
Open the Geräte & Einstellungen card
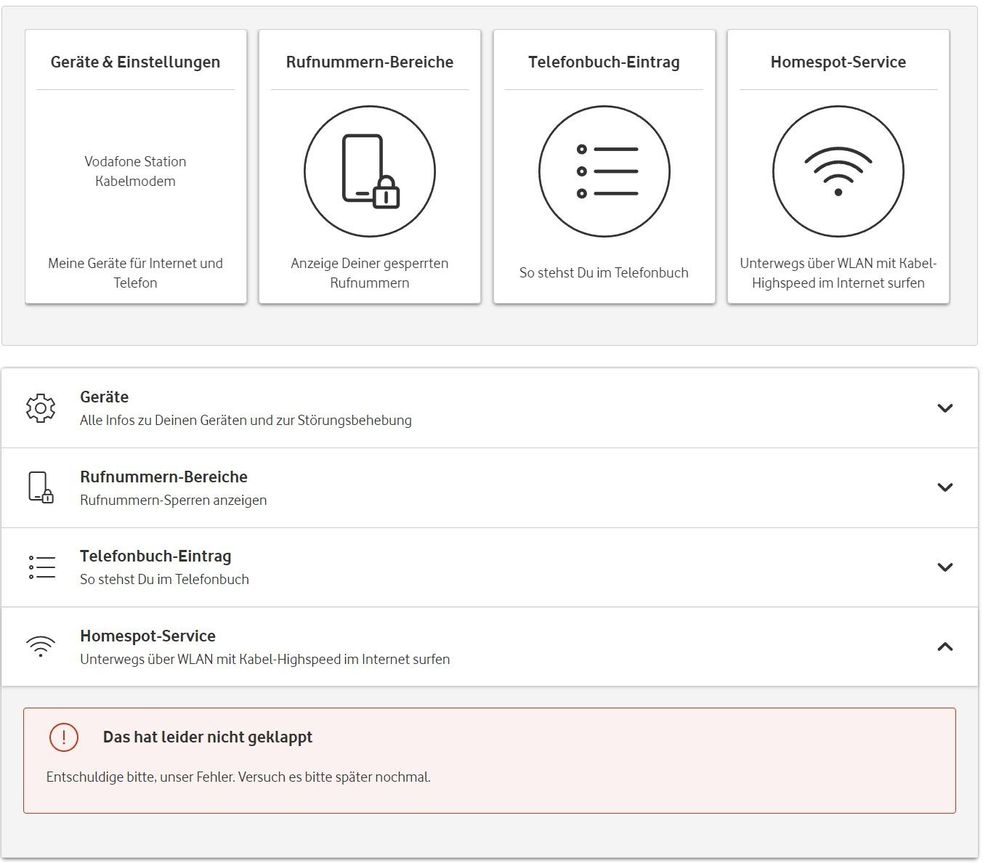point(135,62)
